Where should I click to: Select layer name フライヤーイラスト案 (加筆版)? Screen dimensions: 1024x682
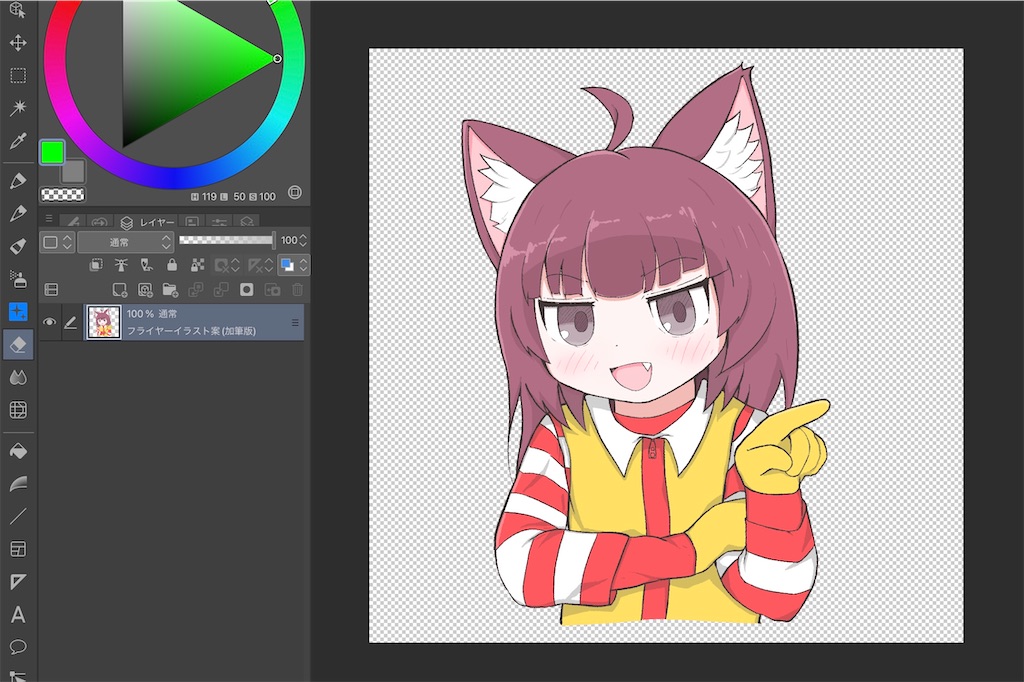tap(191, 331)
